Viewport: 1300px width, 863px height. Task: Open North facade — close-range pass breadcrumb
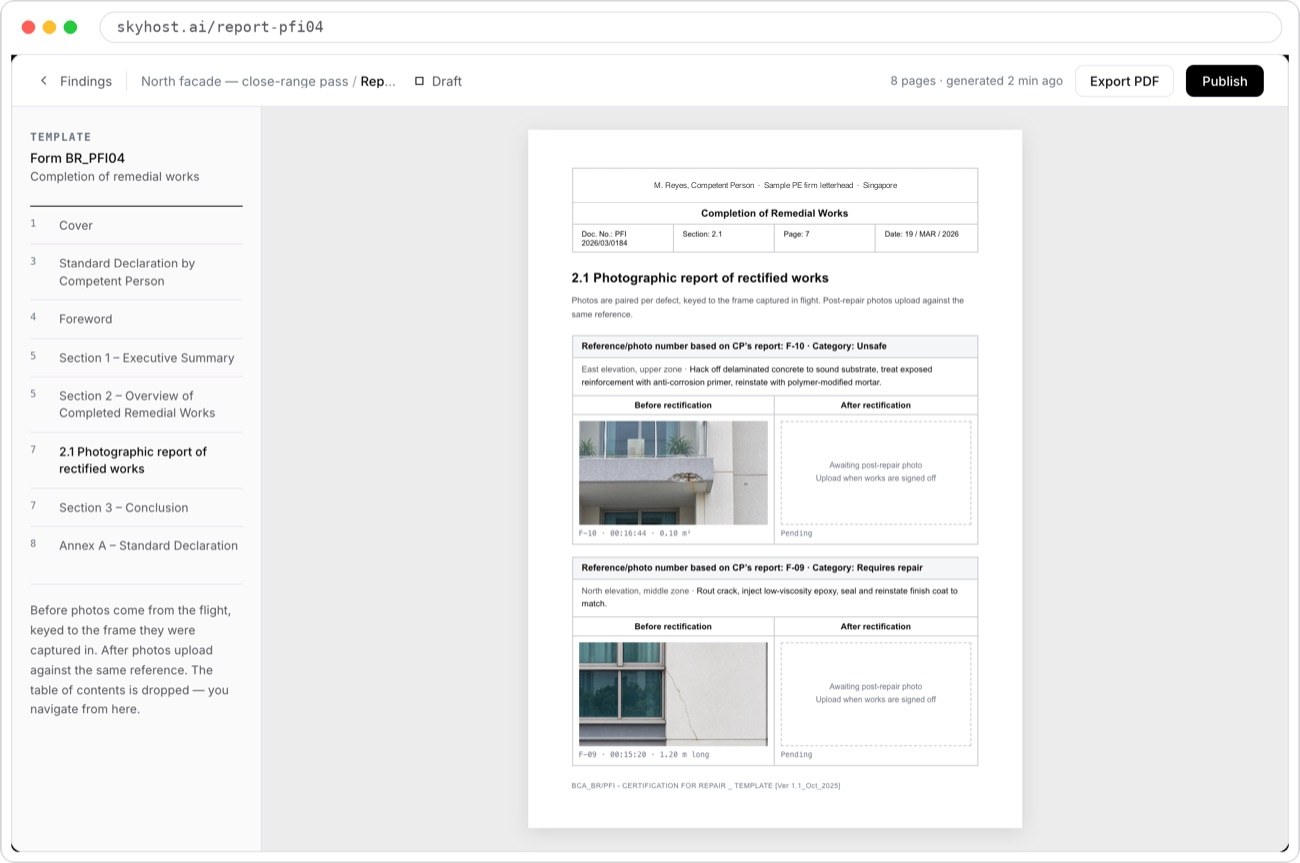tap(244, 81)
